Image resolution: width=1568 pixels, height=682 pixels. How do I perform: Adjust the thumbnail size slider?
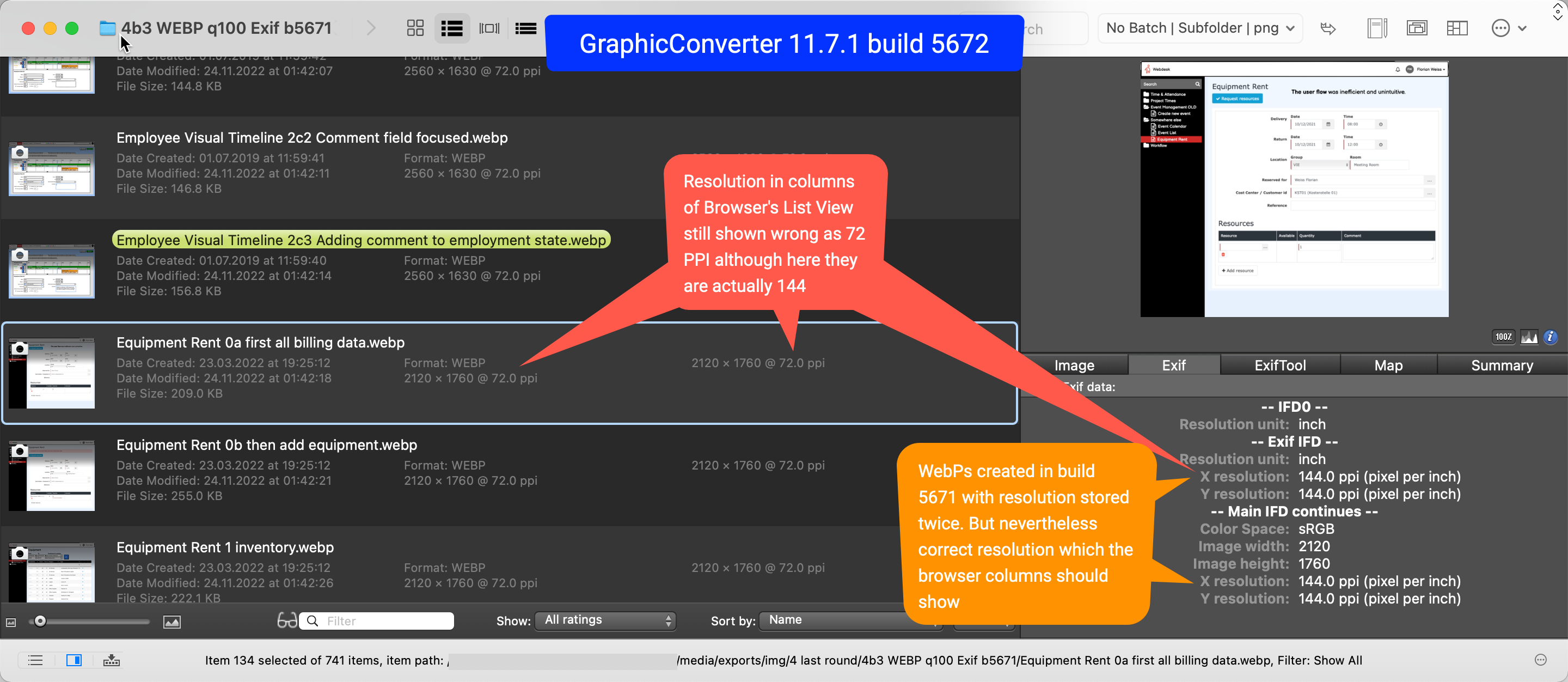pos(40,621)
